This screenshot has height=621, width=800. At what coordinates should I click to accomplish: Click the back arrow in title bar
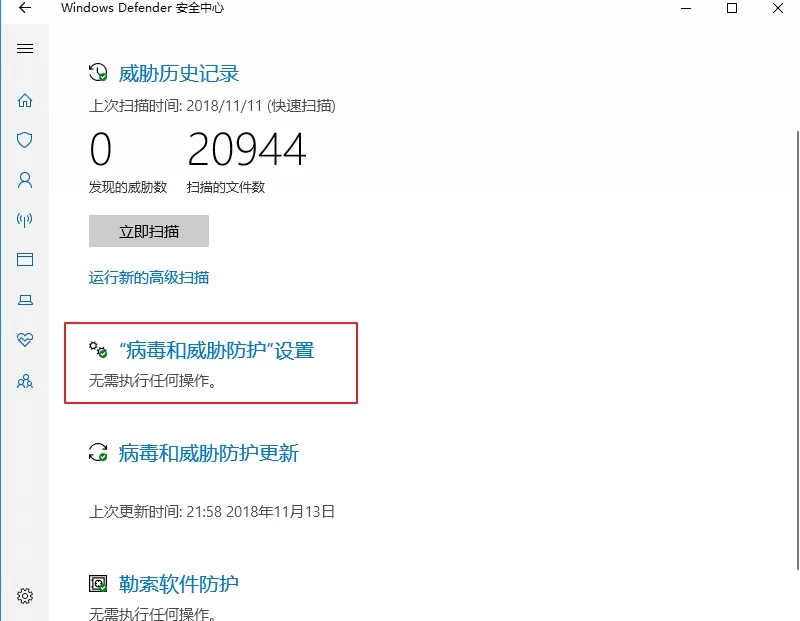(24, 8)
